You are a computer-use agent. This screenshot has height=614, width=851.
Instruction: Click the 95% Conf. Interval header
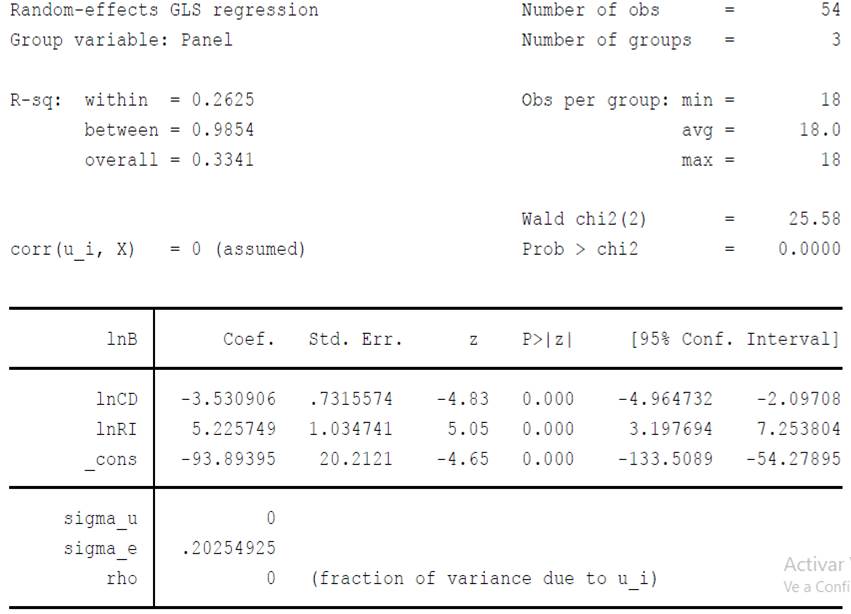coord(735,339)
